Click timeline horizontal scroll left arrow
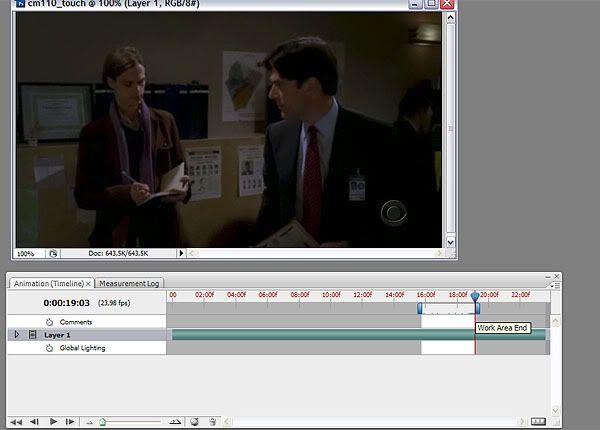The height and width of the screenshot is (430, 600). (x=227, y=422)
